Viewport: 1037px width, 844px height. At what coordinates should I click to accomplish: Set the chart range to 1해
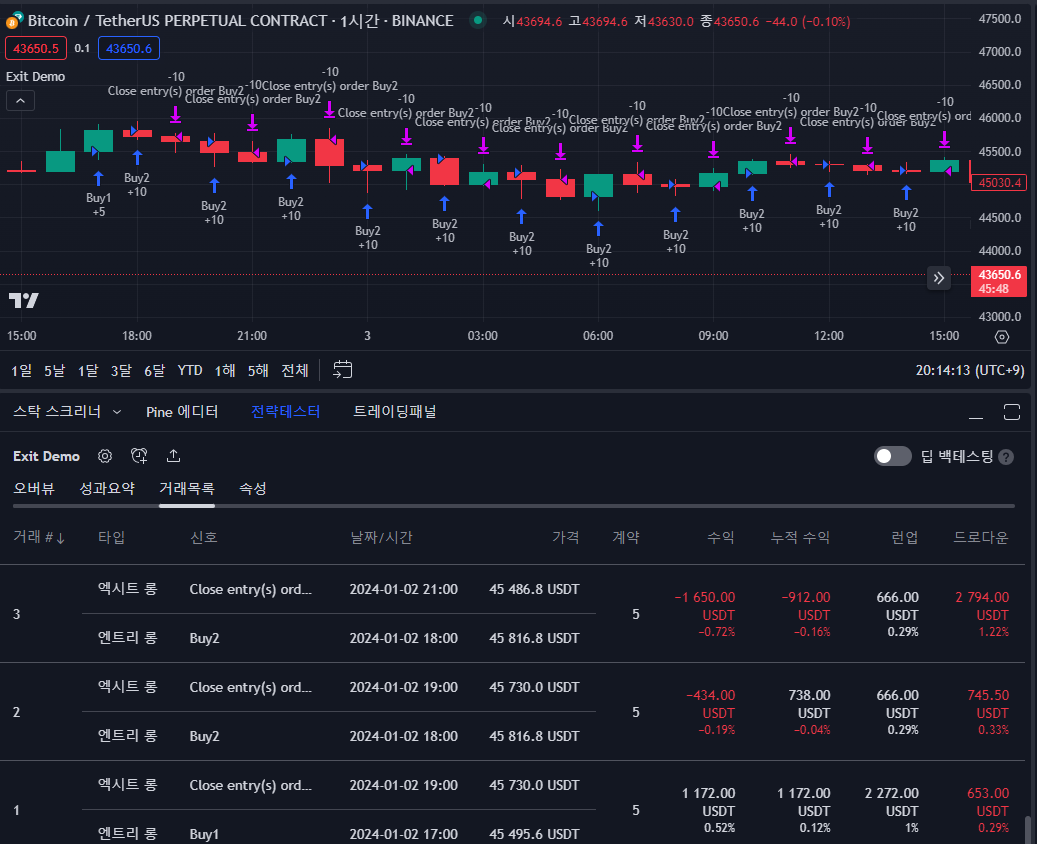coord(225,370)
